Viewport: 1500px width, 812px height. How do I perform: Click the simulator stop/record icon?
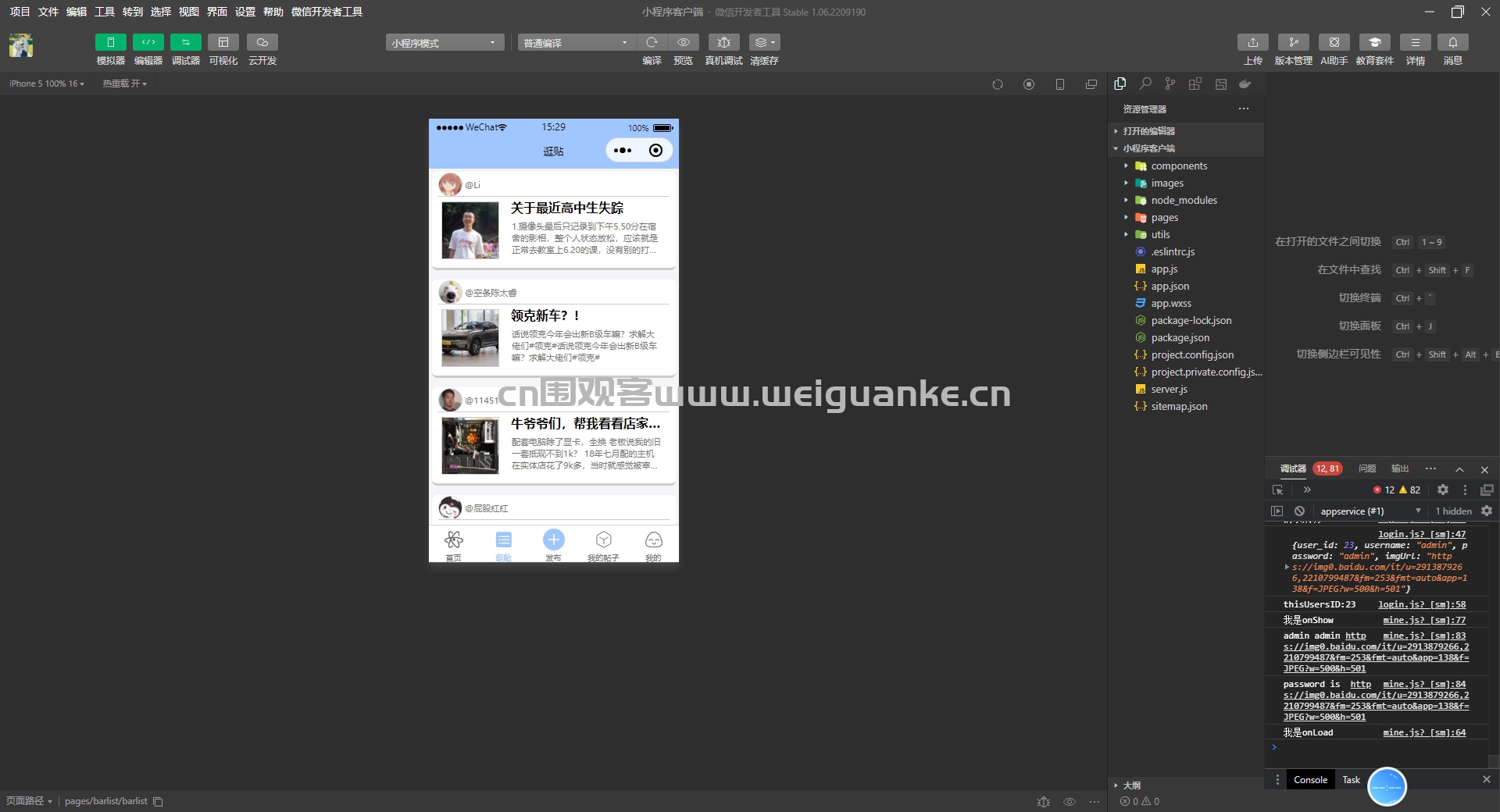[1029, 84]
